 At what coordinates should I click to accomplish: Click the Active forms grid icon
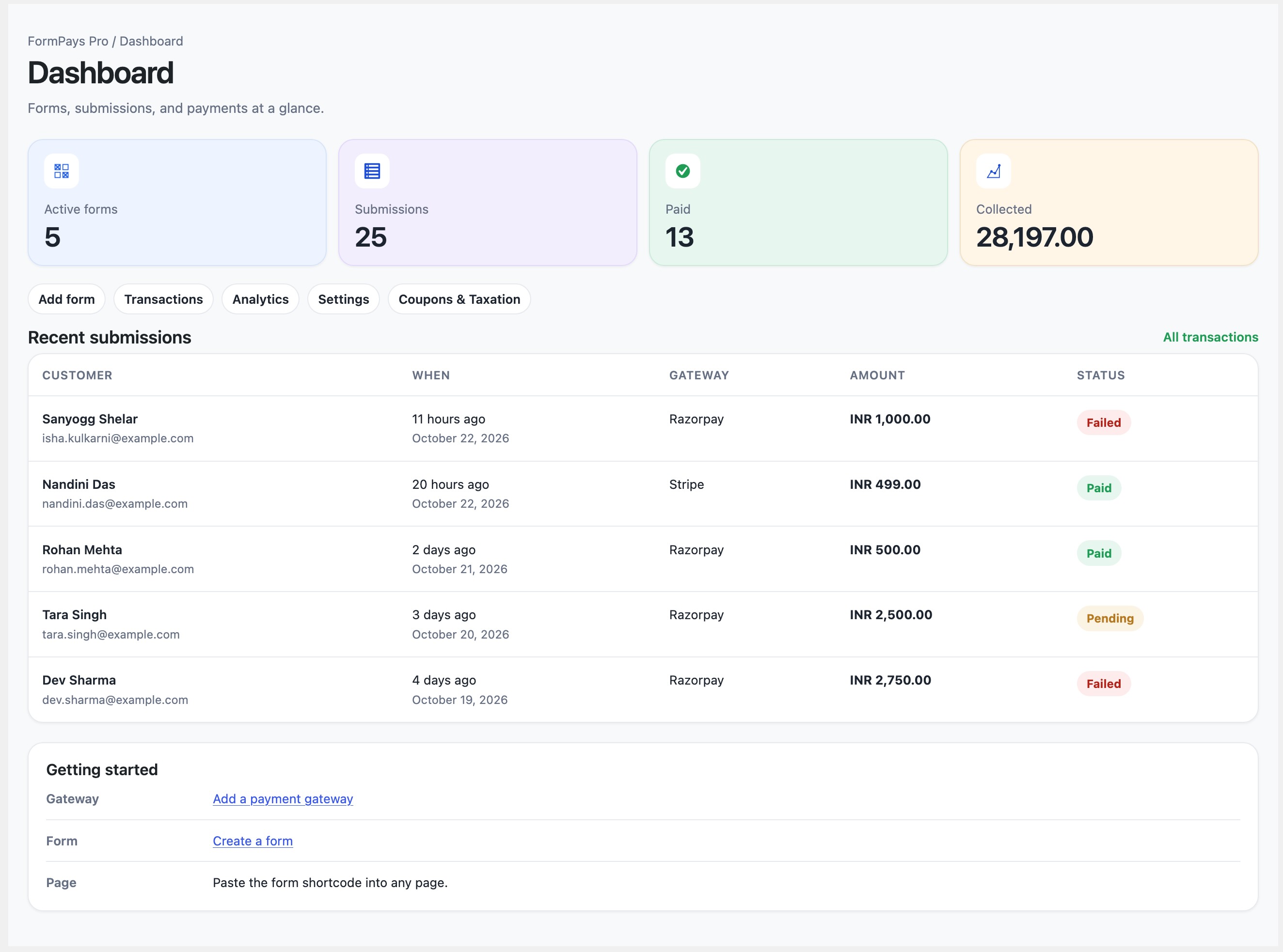tap(62, 171)
